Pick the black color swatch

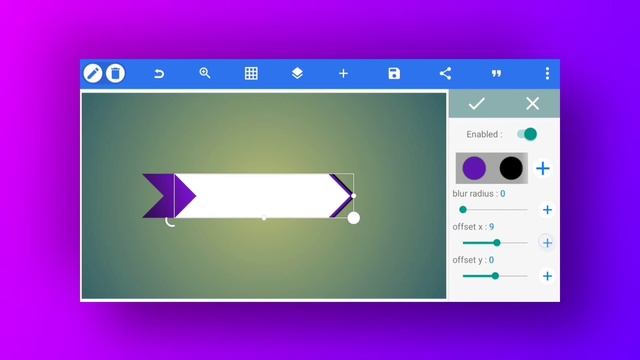pyautogui.click(x=511, y=168)
